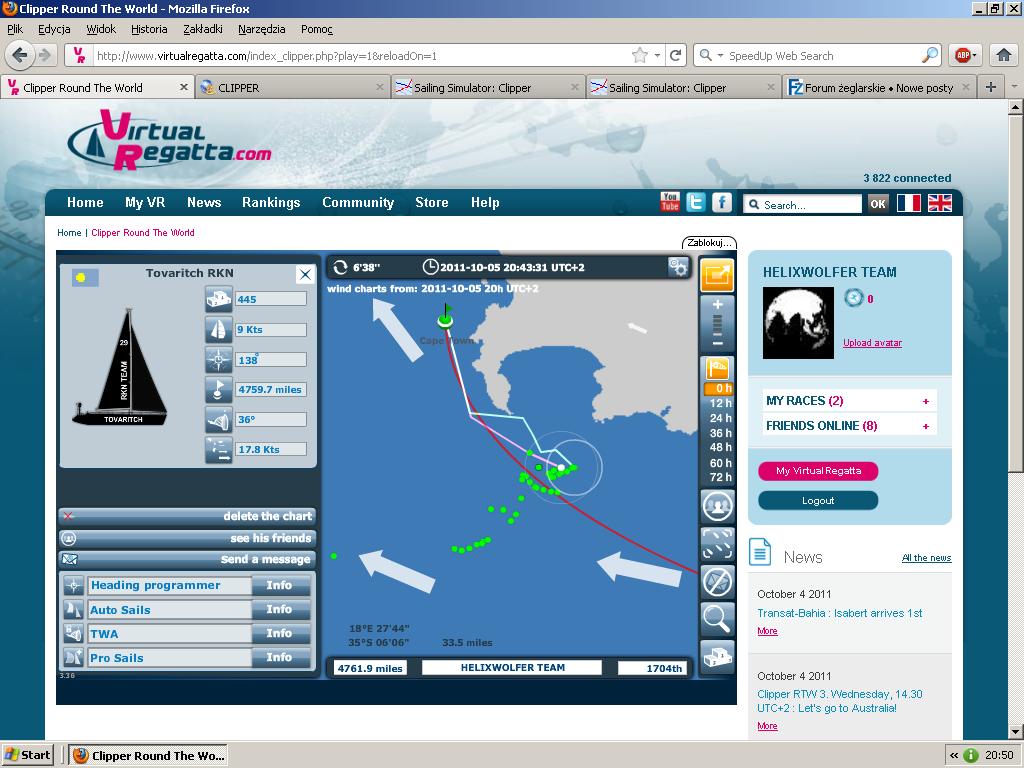The image size is (1024, 768).
Task: Open the podium rankings icon on map toolbar
Action: [x=717, y=657]
